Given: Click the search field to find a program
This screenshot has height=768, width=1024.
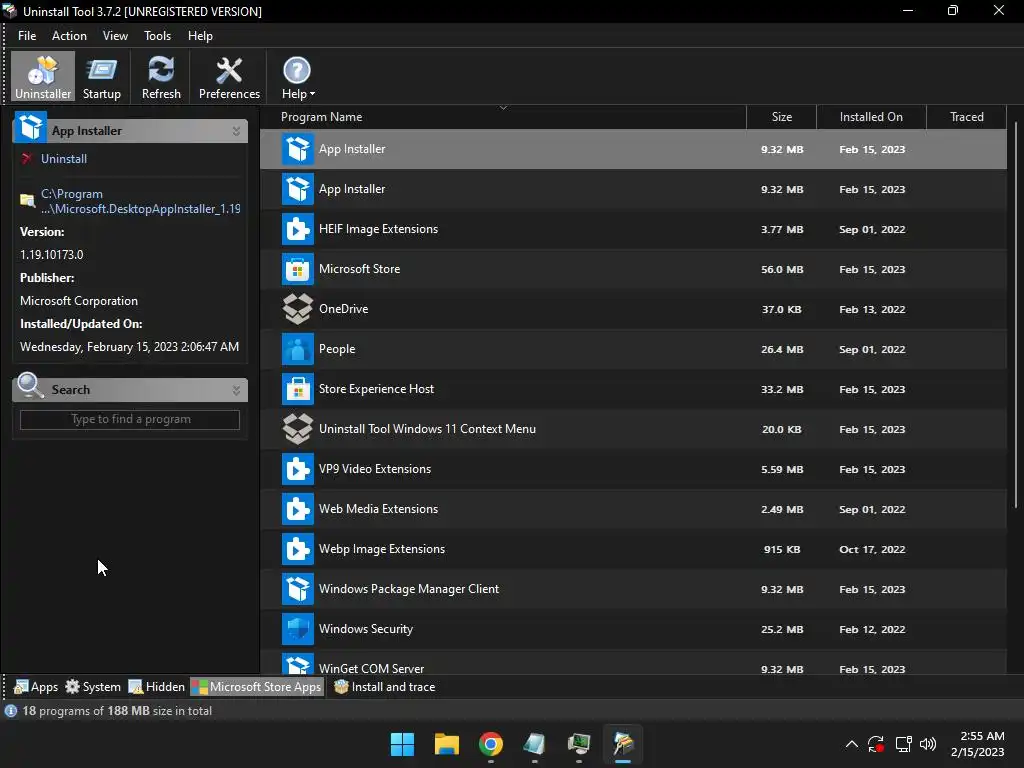Looking at the screenshot, I should coord(130,419).
